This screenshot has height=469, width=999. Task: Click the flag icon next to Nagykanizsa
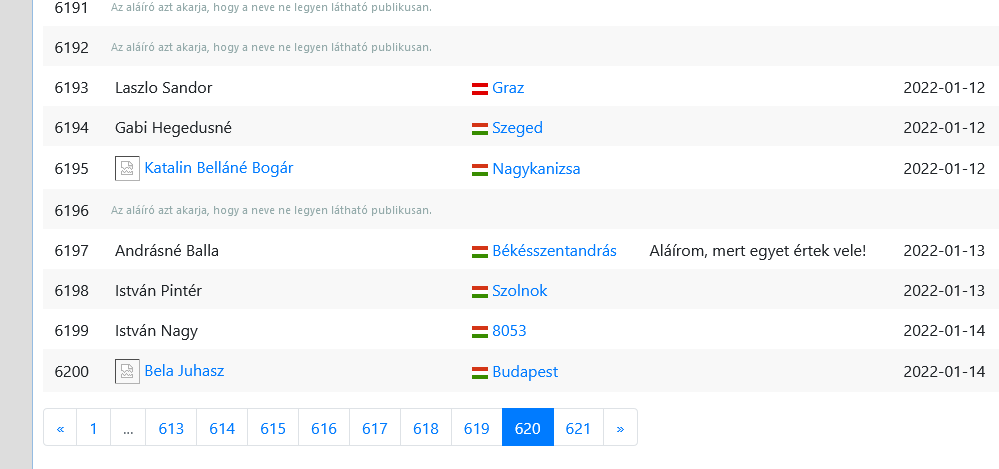coord(480,170)
